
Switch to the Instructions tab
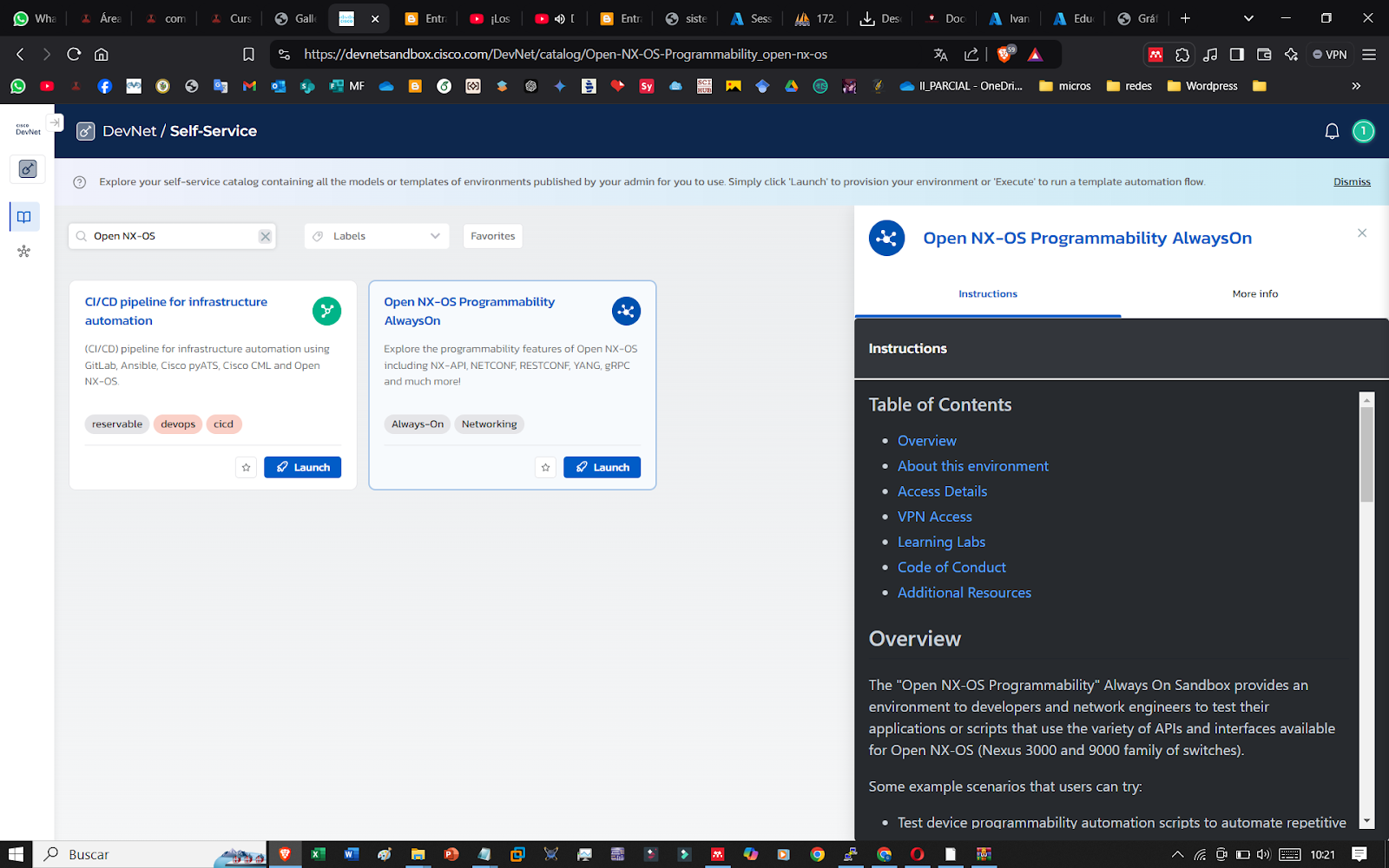[988, 294]
